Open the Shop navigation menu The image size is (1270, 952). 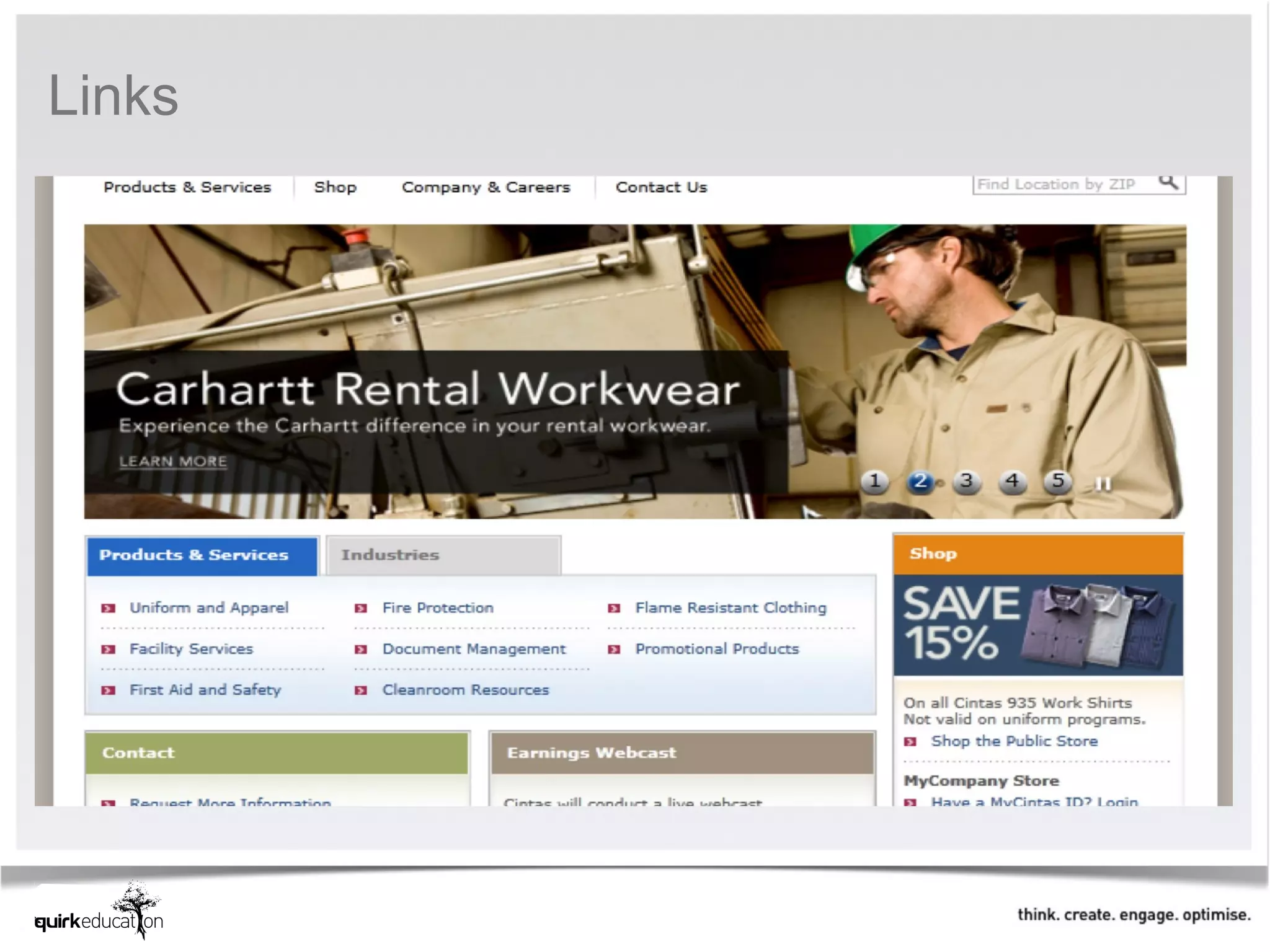tap(335, 187)
